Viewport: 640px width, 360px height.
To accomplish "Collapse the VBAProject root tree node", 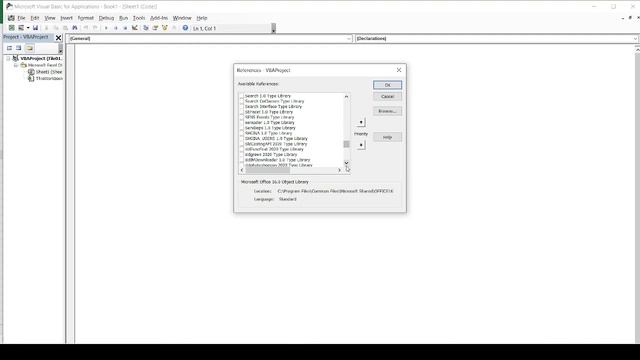I will (x=8, y=58).
